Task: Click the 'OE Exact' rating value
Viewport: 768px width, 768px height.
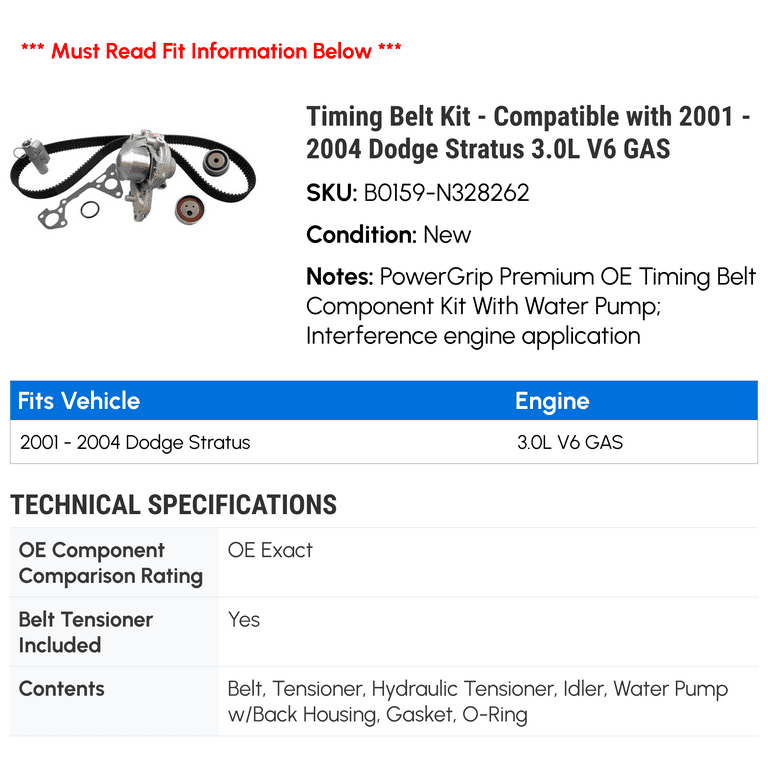Action: 270,550
